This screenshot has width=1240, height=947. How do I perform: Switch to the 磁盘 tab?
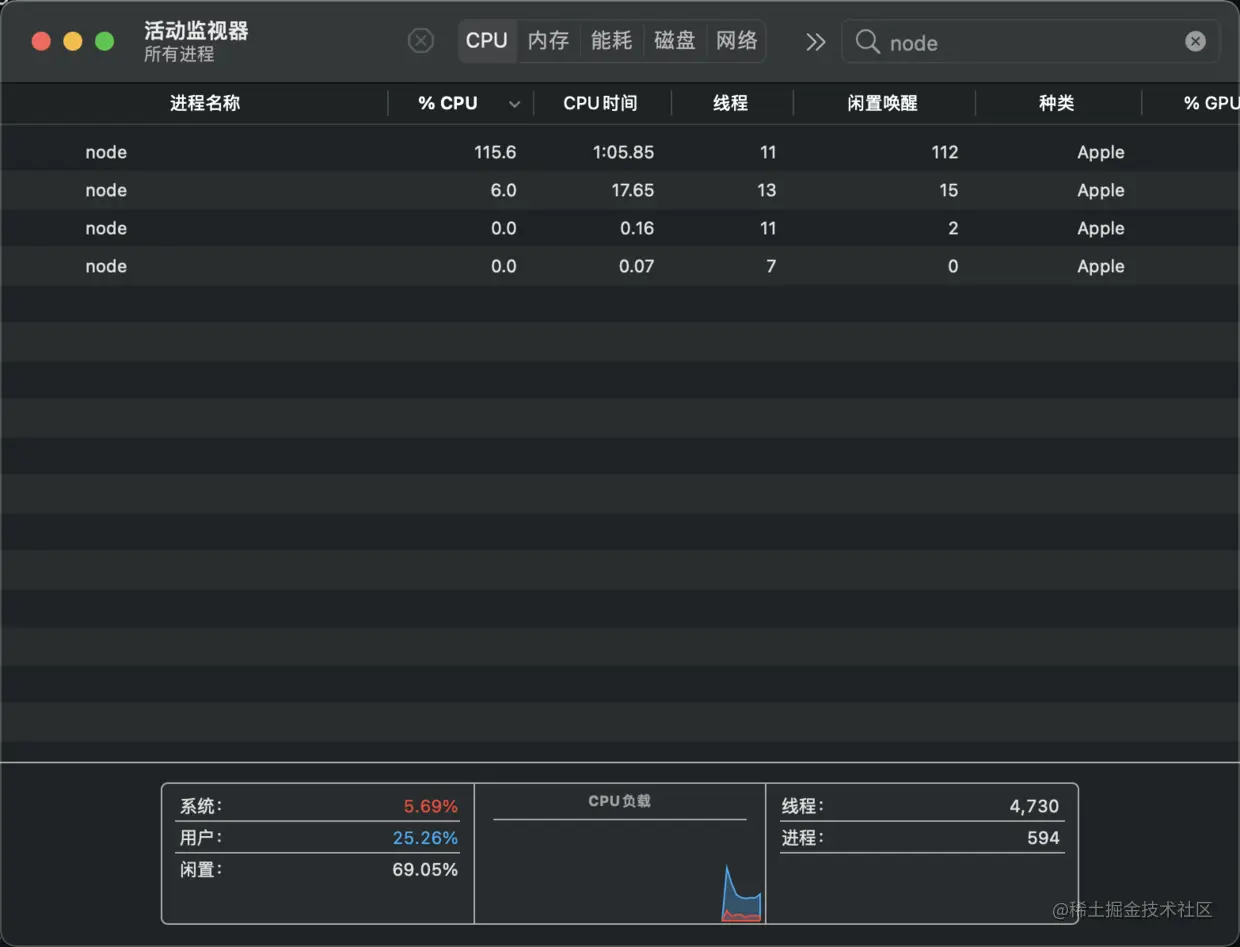click(x=674, y=41)
